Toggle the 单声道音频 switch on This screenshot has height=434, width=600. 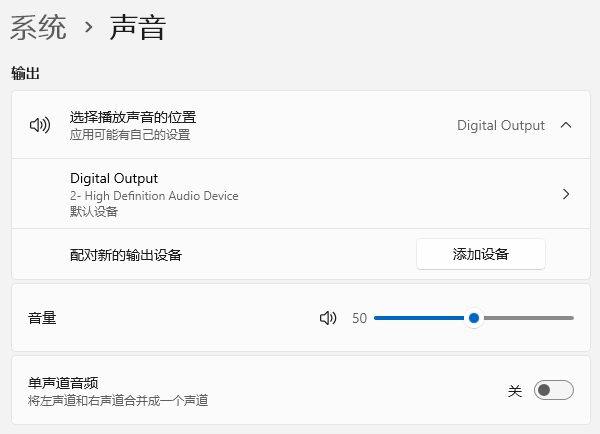554,390
